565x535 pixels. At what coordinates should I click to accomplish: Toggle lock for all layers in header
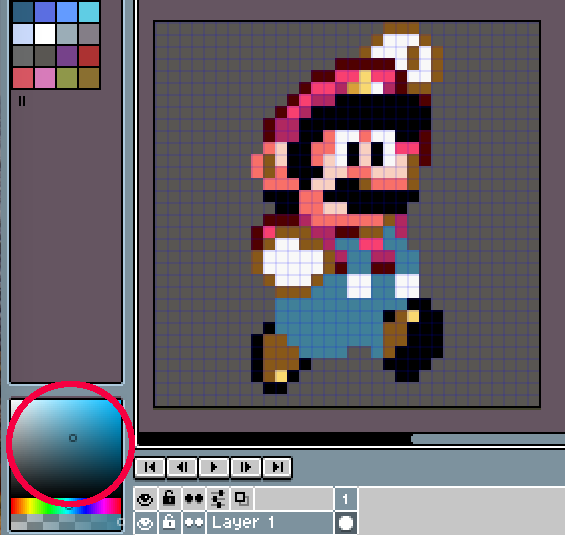(x=169, y=499)
